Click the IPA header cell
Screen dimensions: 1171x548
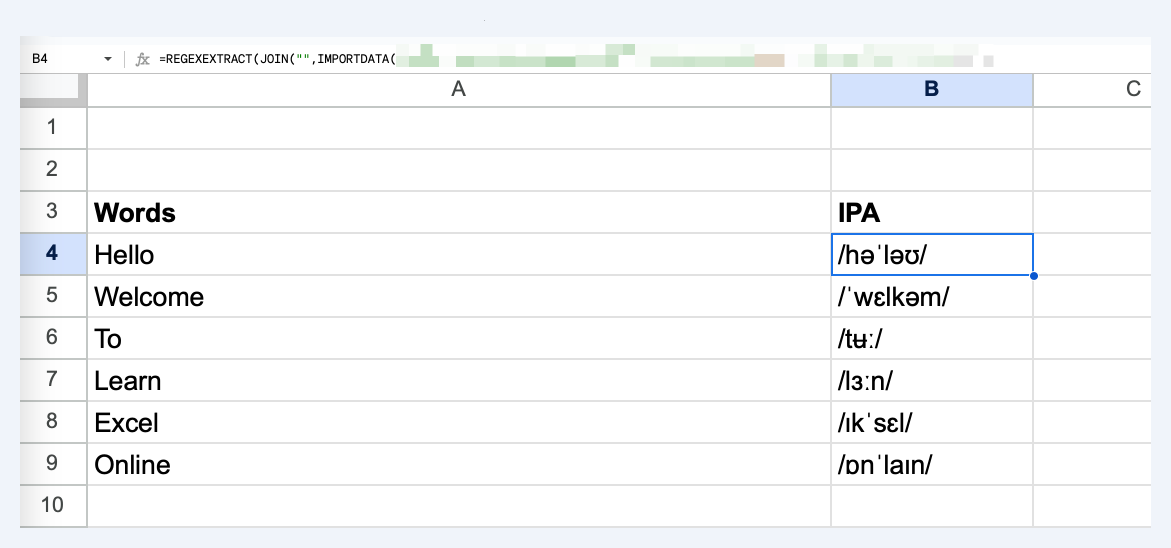pyautogui.click(x=931, y=212)
